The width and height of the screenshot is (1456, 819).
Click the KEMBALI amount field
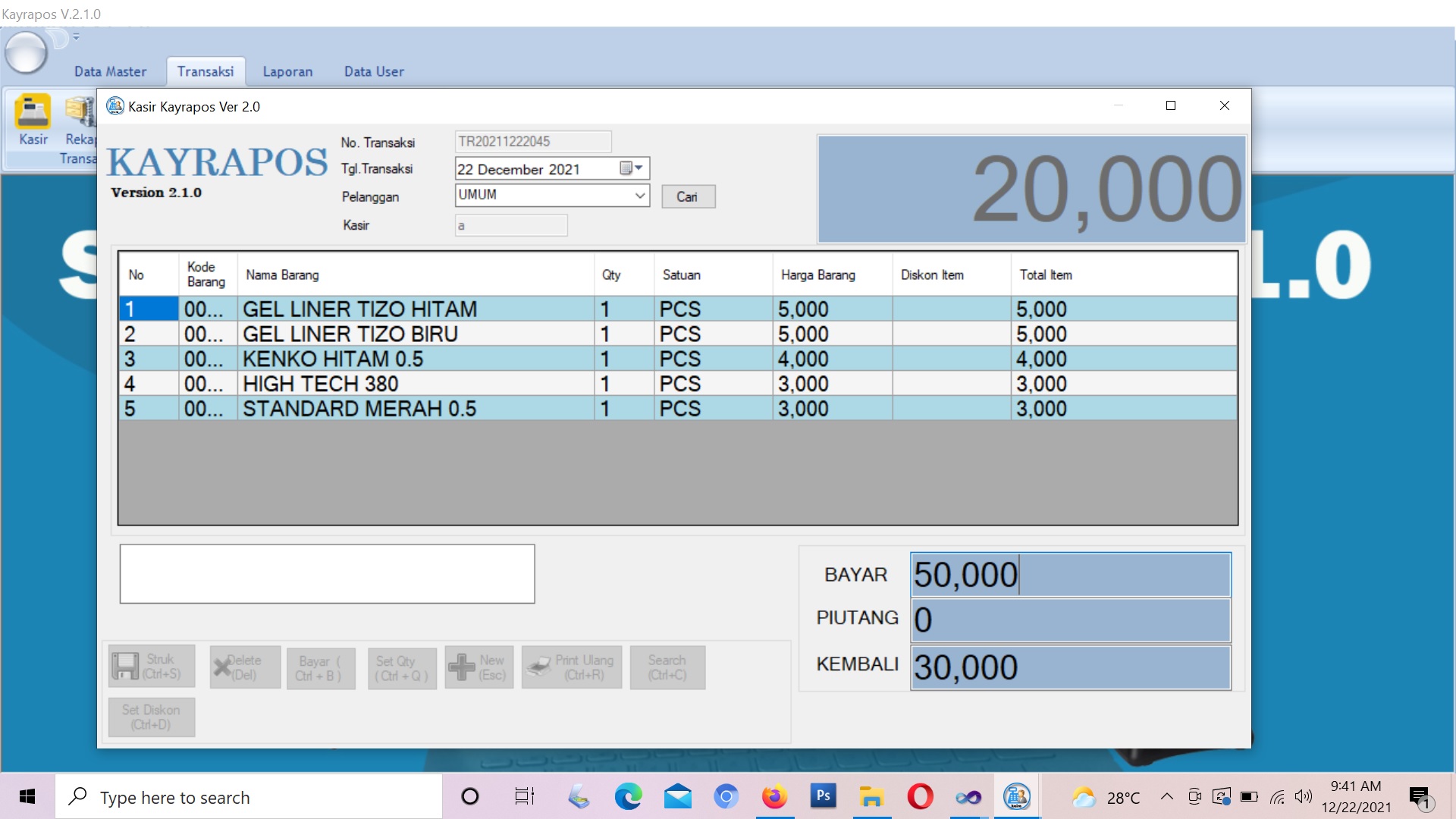tap(1071, 667)
